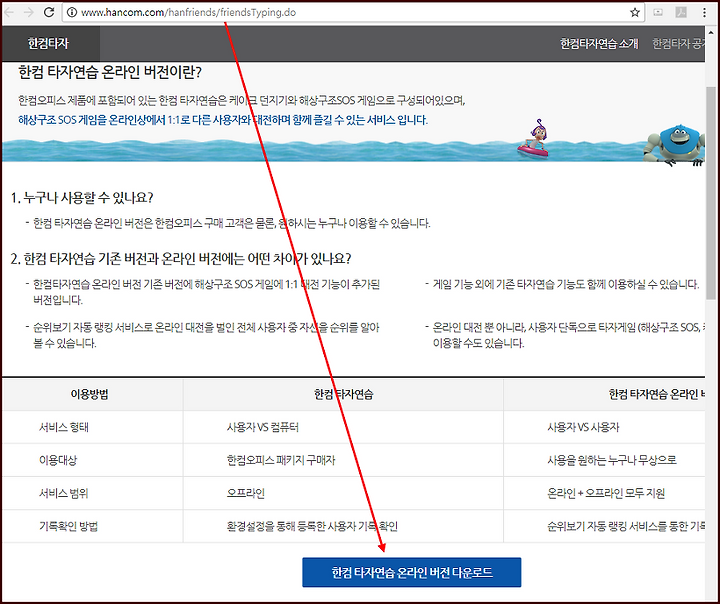Click intro line 한컴오피스 제품에 포함되어 있는
Image resolution: width=720 pixels, height=604 pixels.
(242, 100)
